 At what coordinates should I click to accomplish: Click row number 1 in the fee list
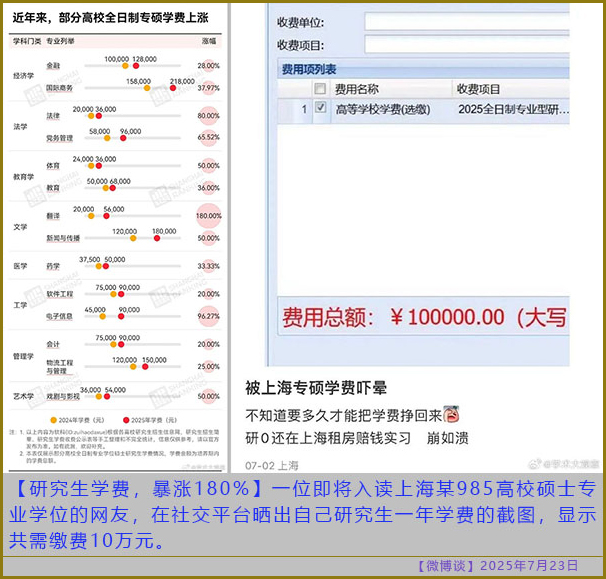click(x=304, y=110)
